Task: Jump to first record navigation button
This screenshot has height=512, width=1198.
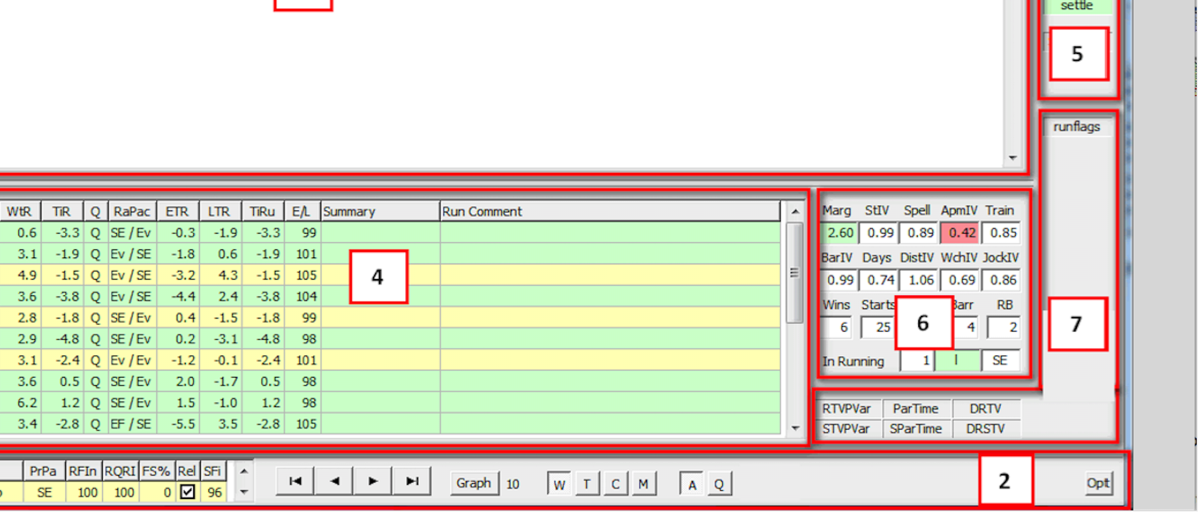Action: 295,482
